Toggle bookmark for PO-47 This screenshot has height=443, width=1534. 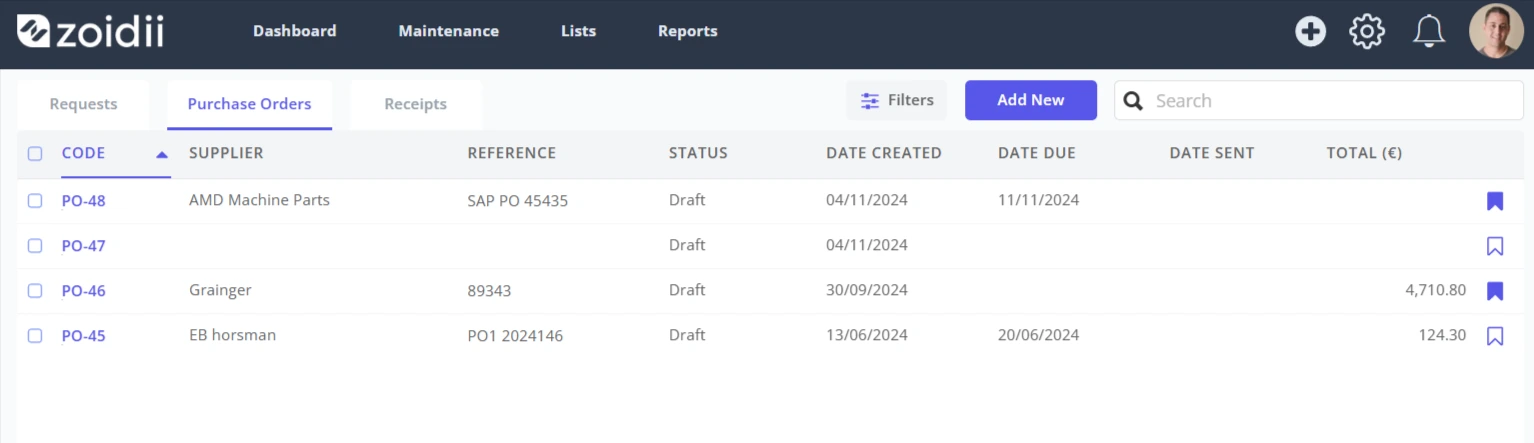pyautogui.click(x=1495, y=246)
